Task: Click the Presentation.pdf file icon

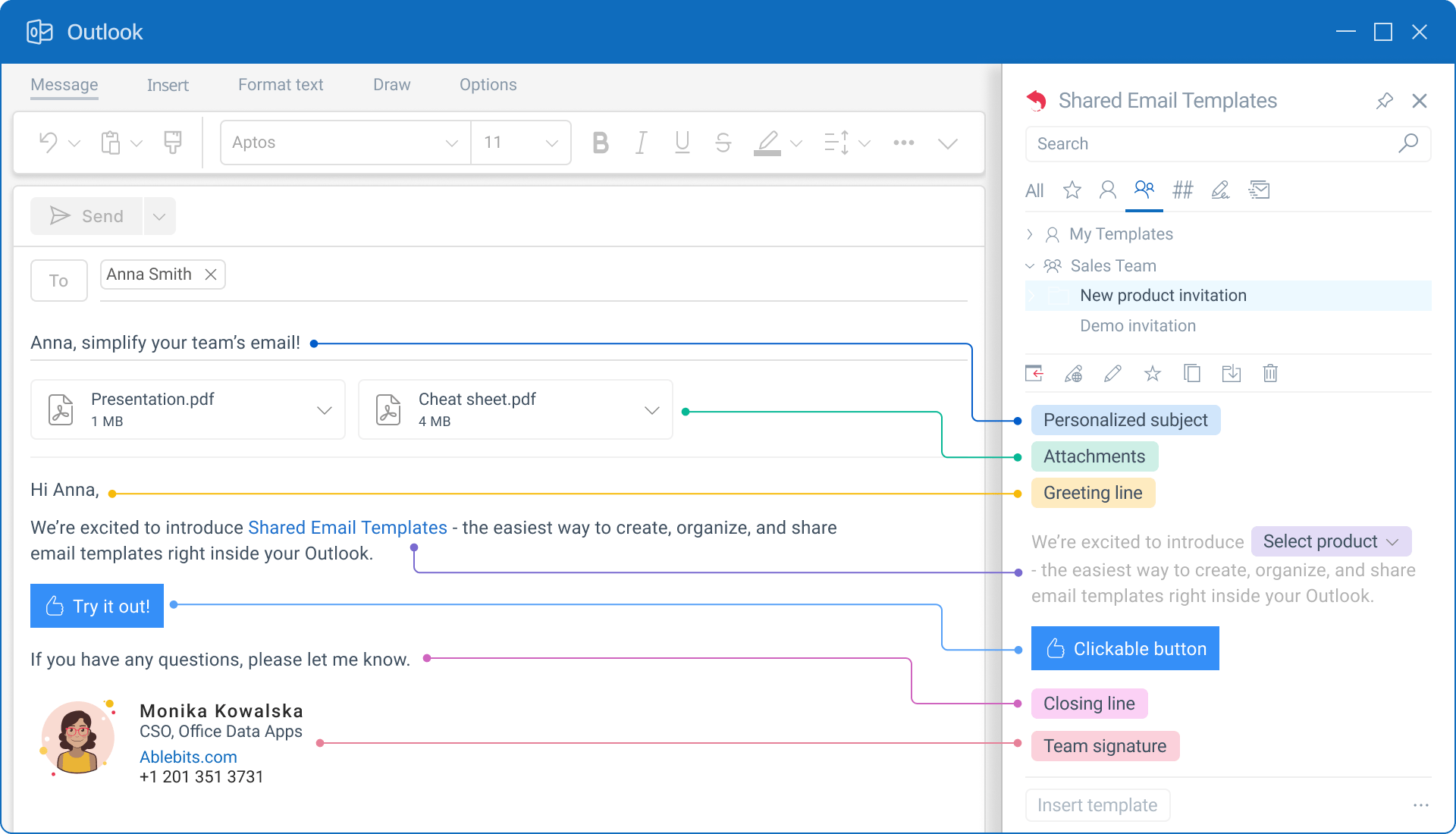Action: click(61, 409)
